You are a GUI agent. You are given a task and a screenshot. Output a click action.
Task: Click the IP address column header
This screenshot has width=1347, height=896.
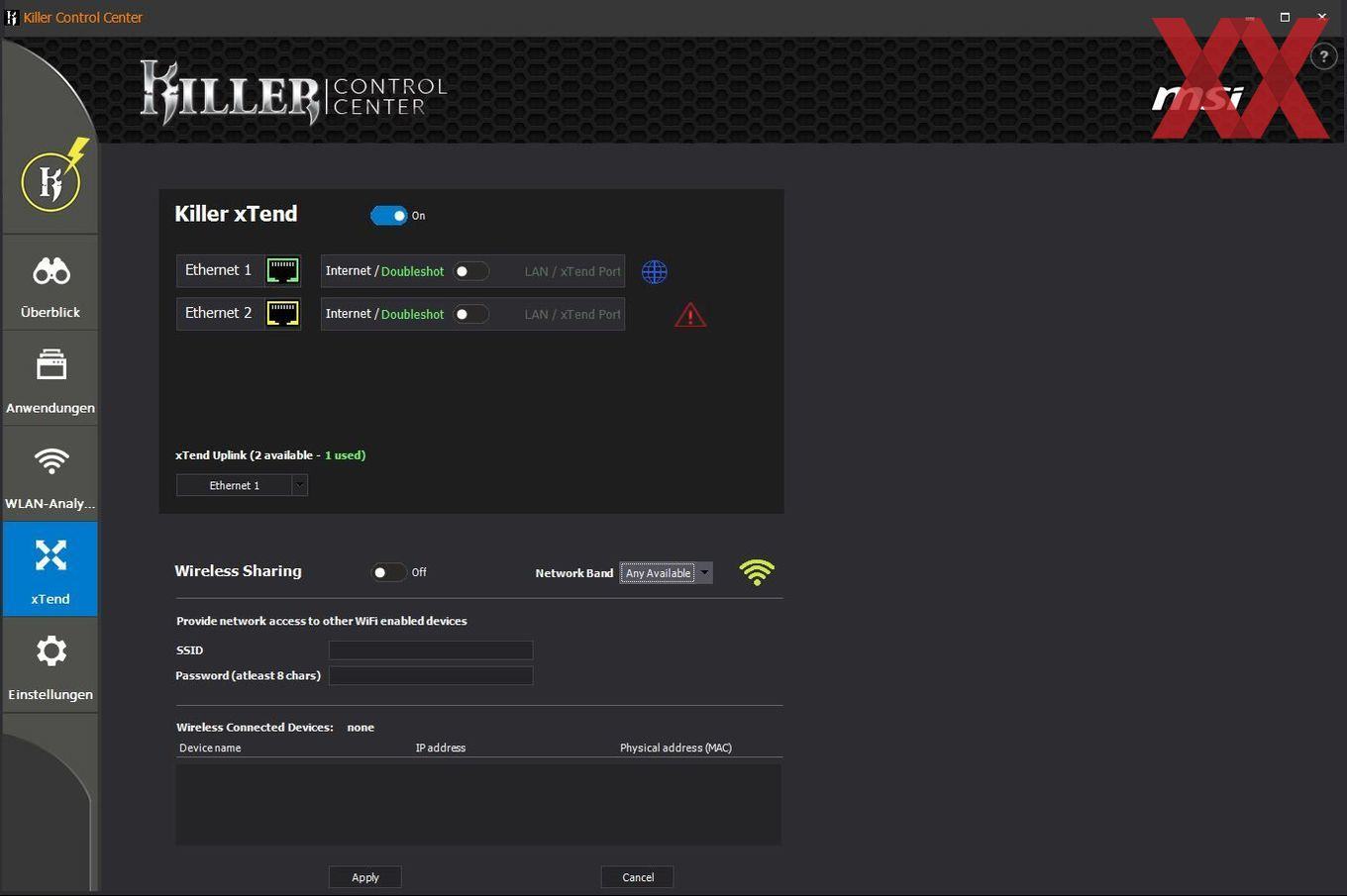pos(441,747)
